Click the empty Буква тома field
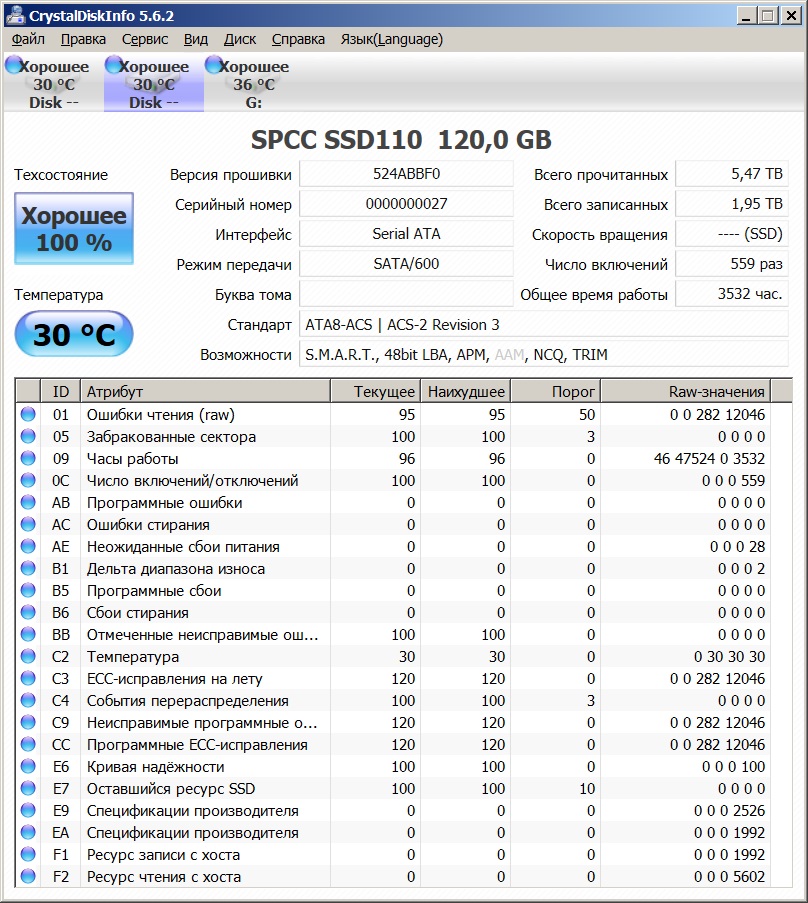 [406, 294]
